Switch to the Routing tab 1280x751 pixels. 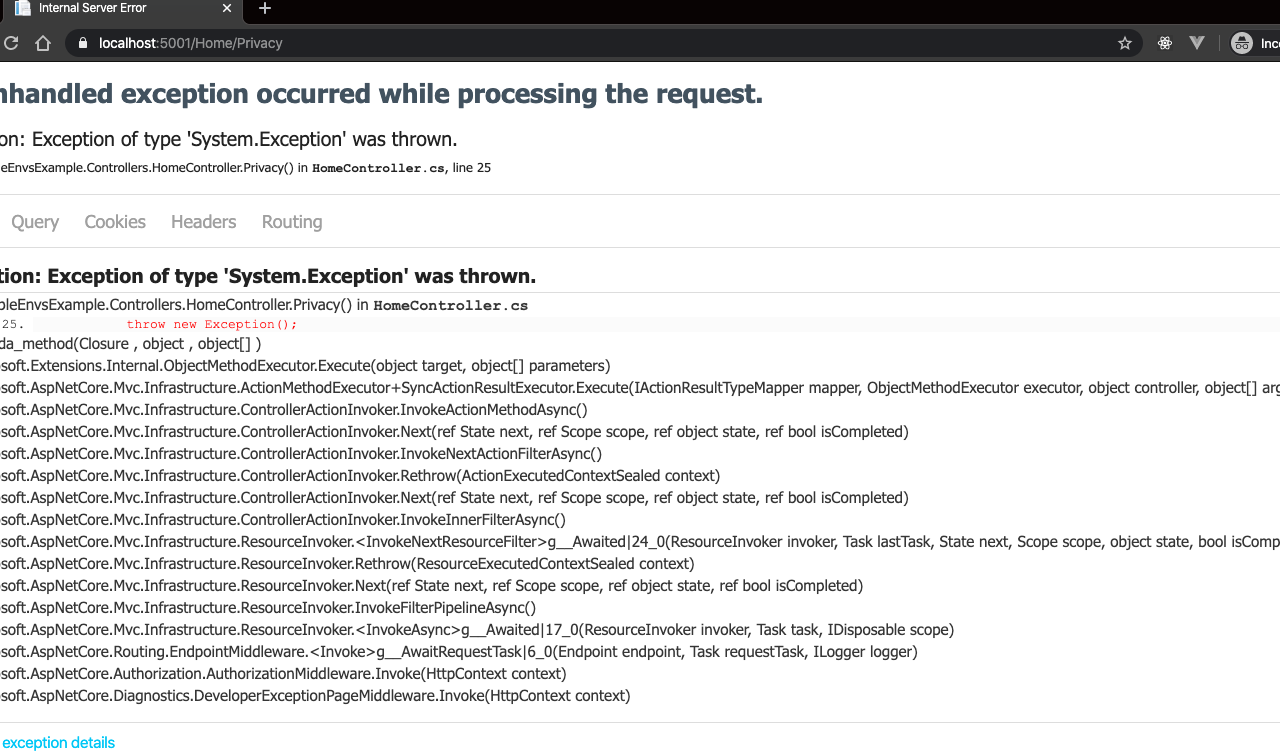coord(292,222)
